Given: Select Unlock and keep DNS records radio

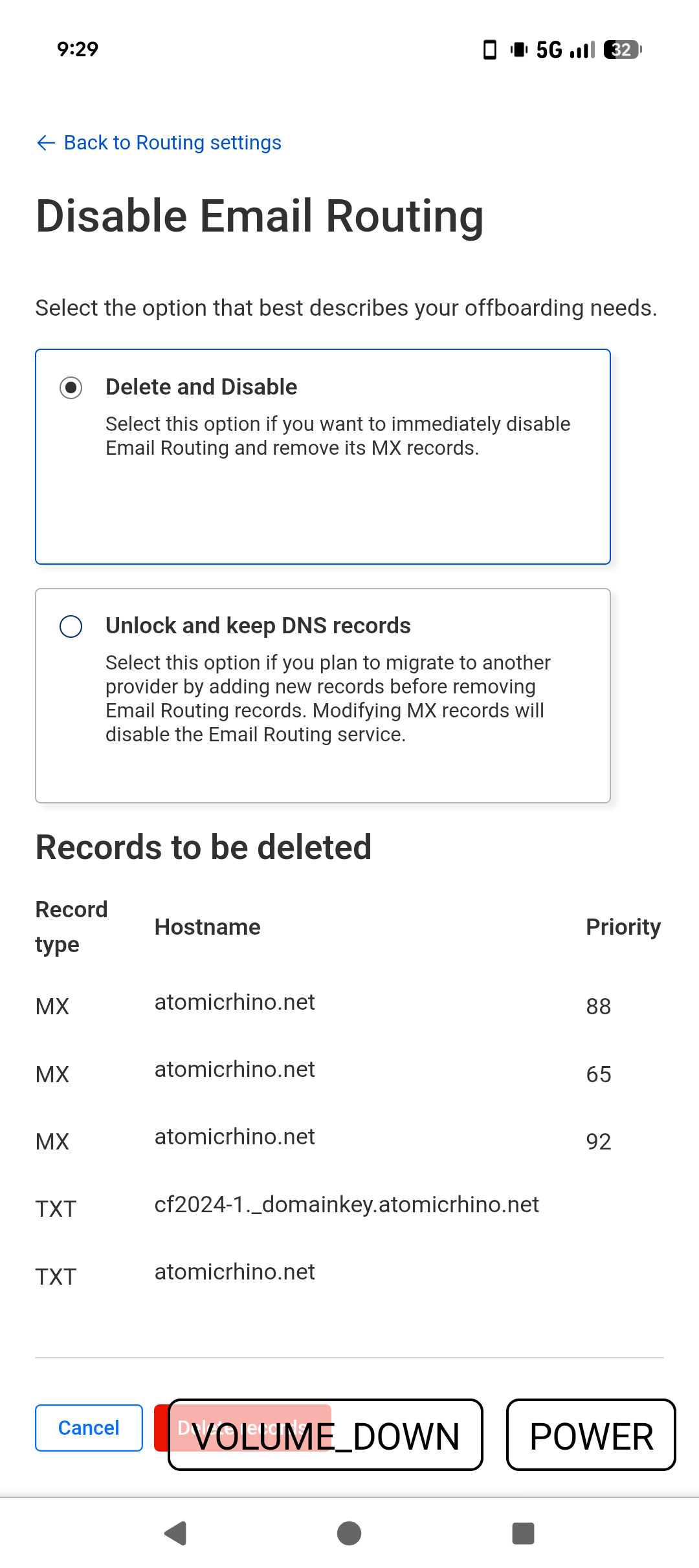Looking at the screenshot, I should [71, 626].
